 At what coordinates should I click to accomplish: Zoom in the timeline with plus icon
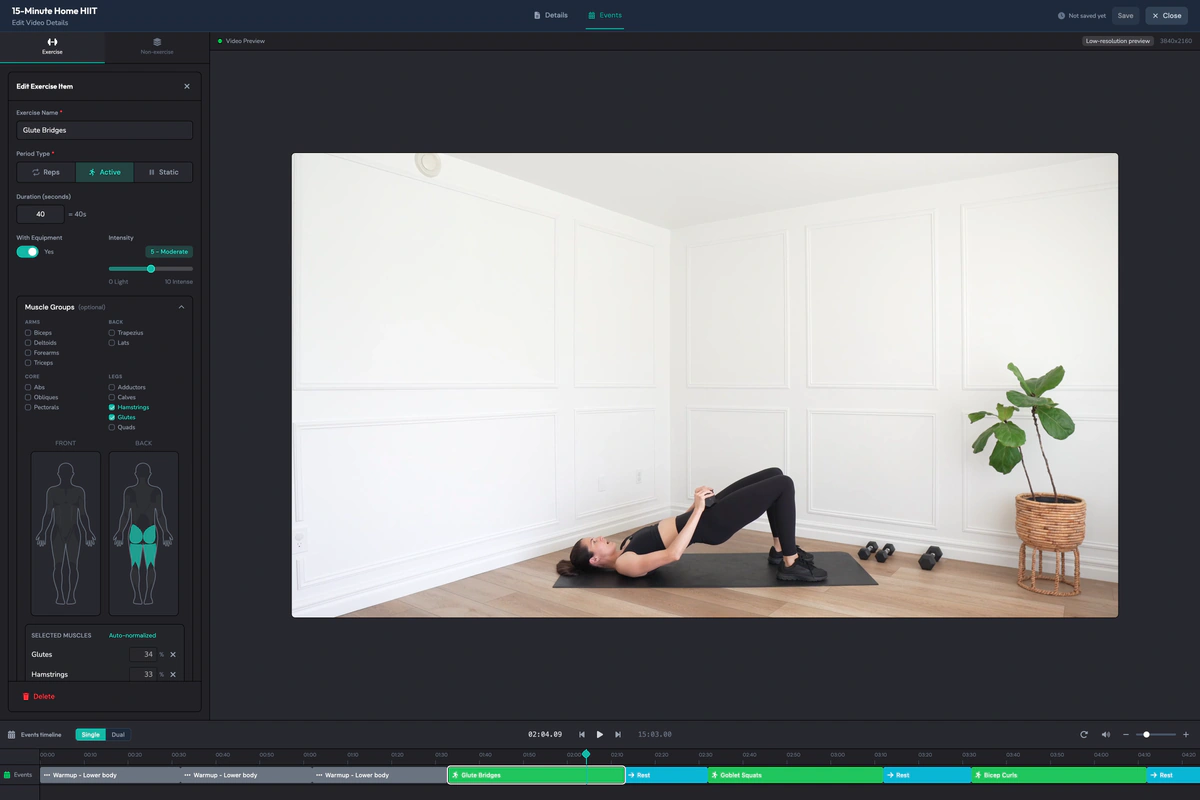click(x=1186, y=734)
